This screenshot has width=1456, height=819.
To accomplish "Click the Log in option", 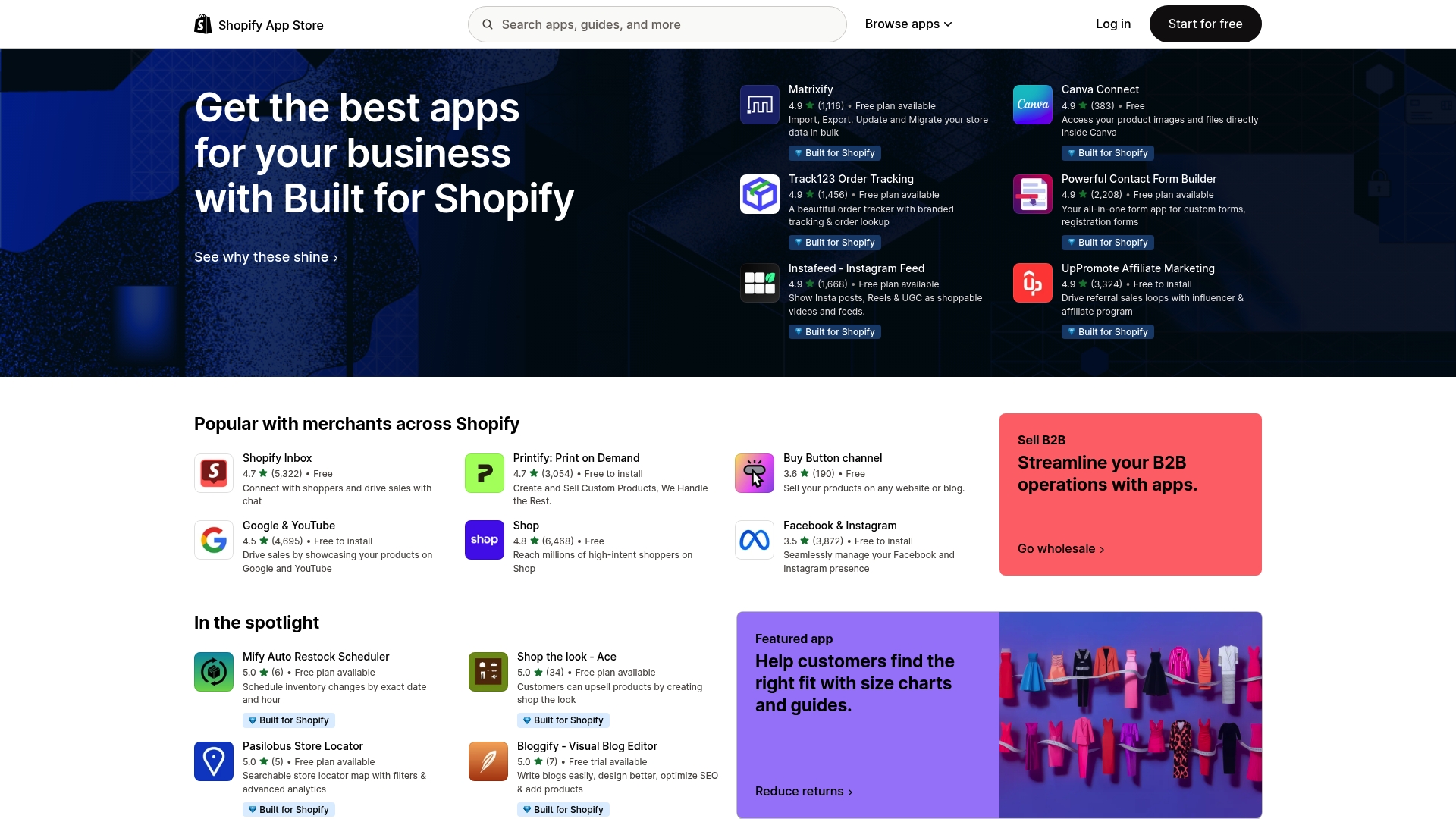I will tap(1112, 24).
